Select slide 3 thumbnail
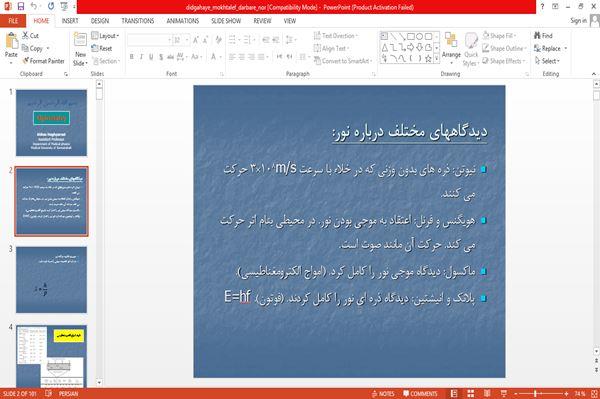600x399 pixels. [51, 280]
